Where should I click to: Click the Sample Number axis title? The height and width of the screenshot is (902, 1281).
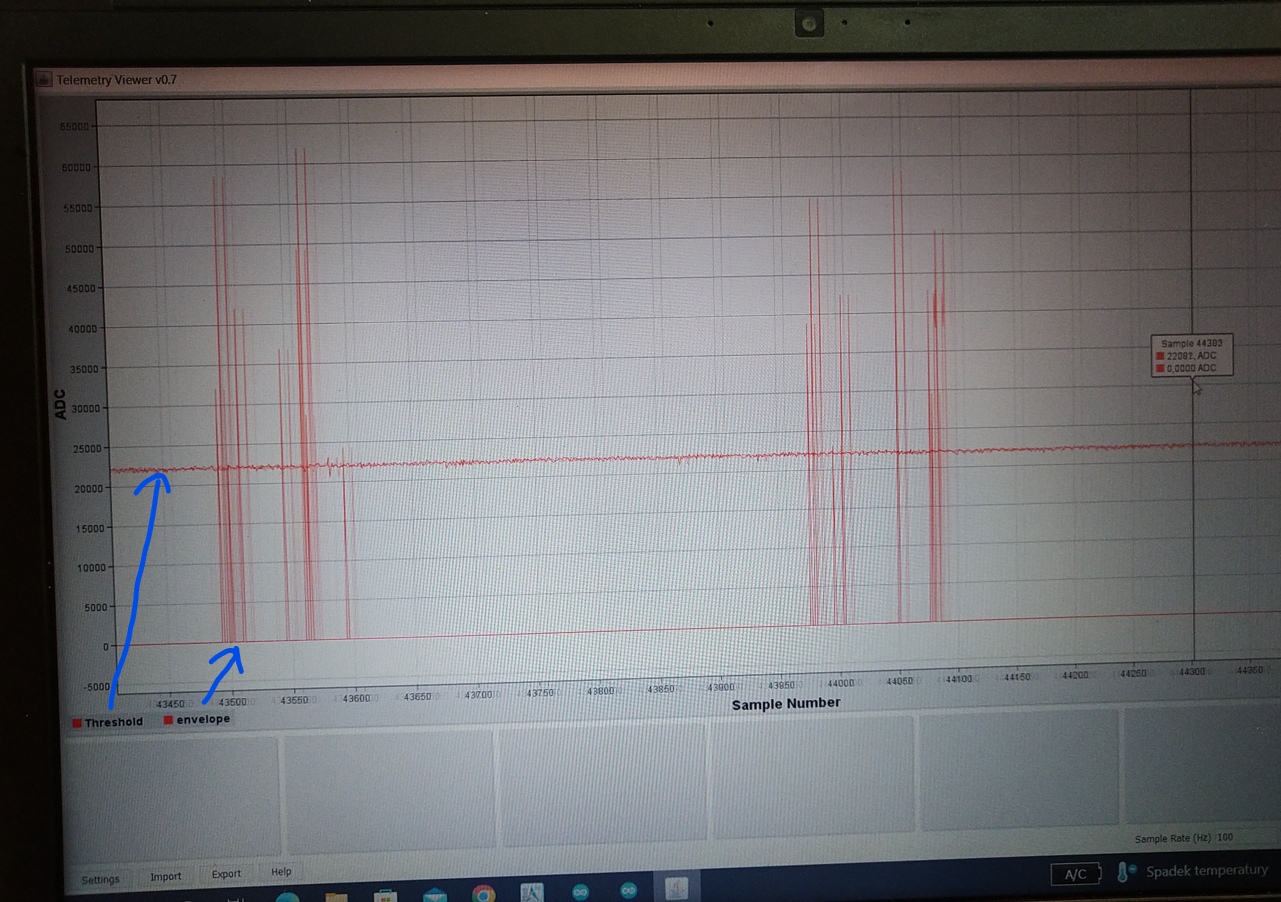(x=786, y=703)
